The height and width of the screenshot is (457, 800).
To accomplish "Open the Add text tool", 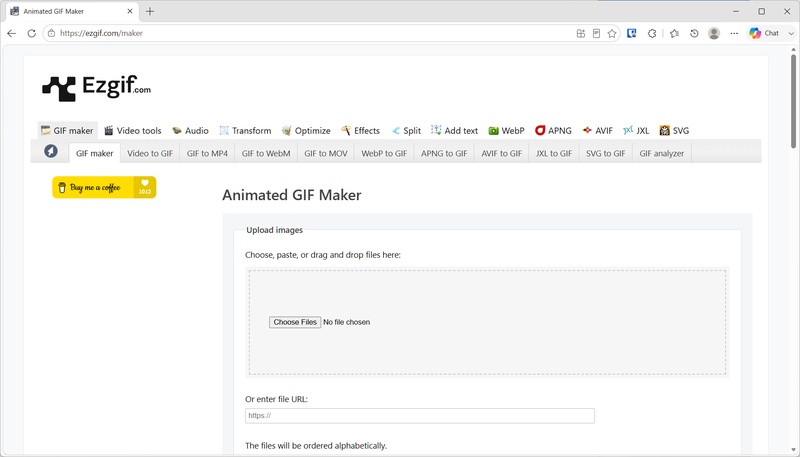I will pyautogui.click(x=455, y=131).
